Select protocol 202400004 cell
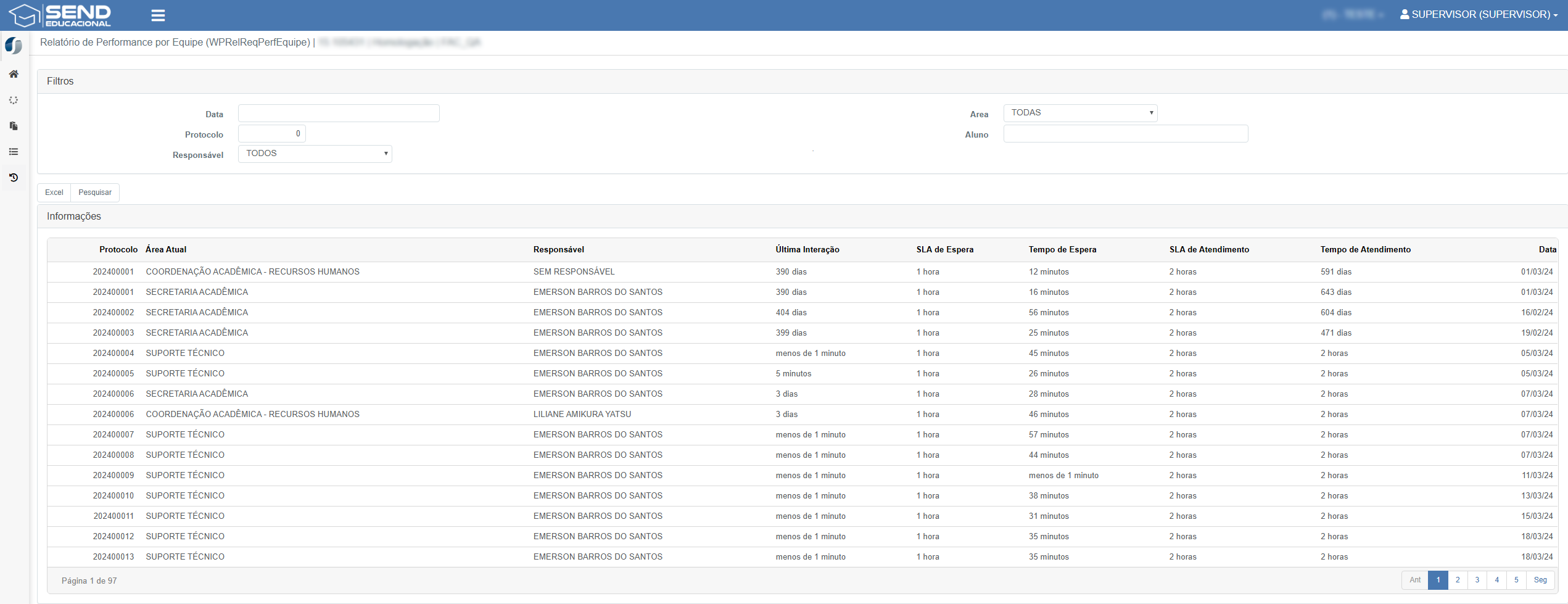 (113, 354)
